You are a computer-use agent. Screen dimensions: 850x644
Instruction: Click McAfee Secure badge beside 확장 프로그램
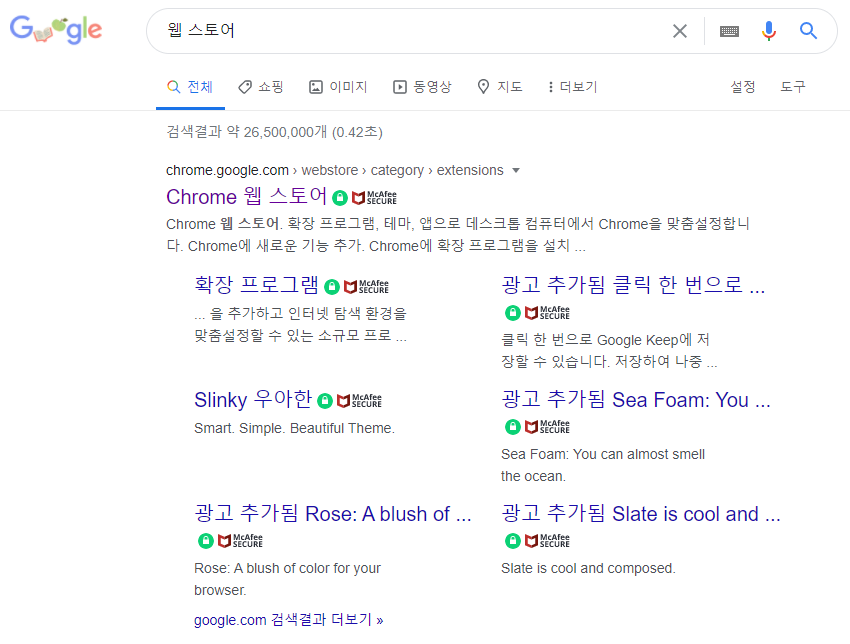(366, 286)
